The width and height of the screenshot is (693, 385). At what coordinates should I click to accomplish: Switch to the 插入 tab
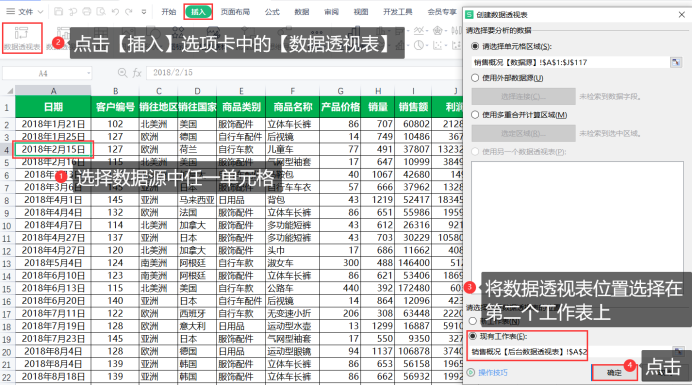pyautogui.click(x=198, y=12)
